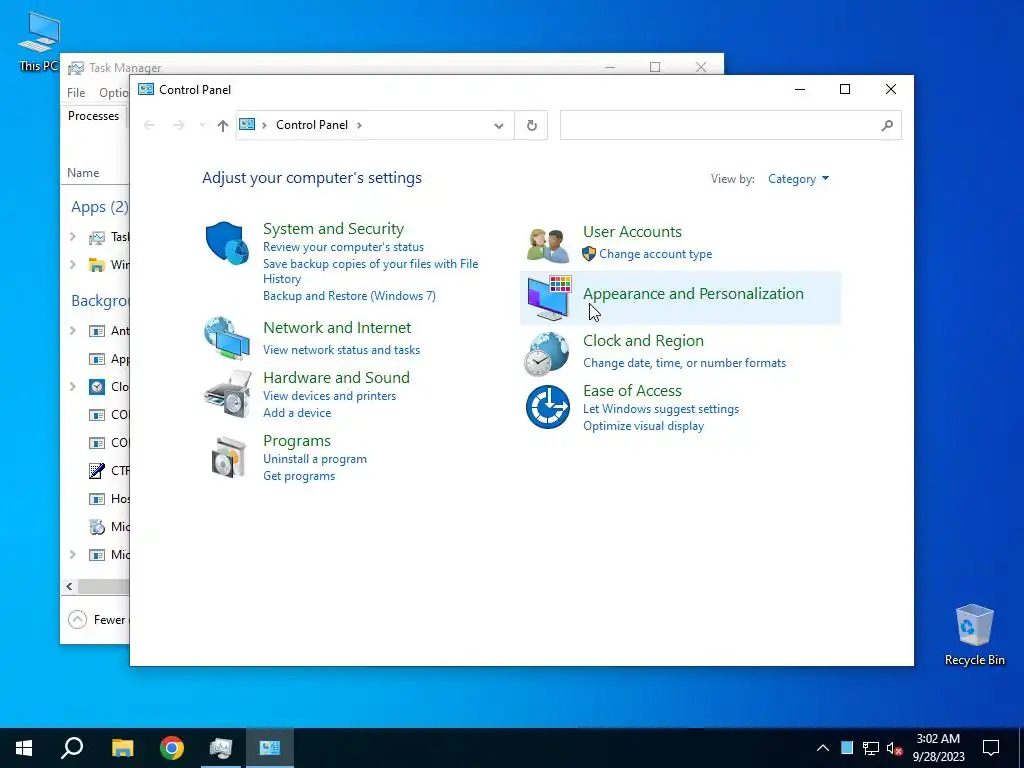Expand the Antimalware process row
Viewport: 1024px width, 768px height.
tap(72, 330)
